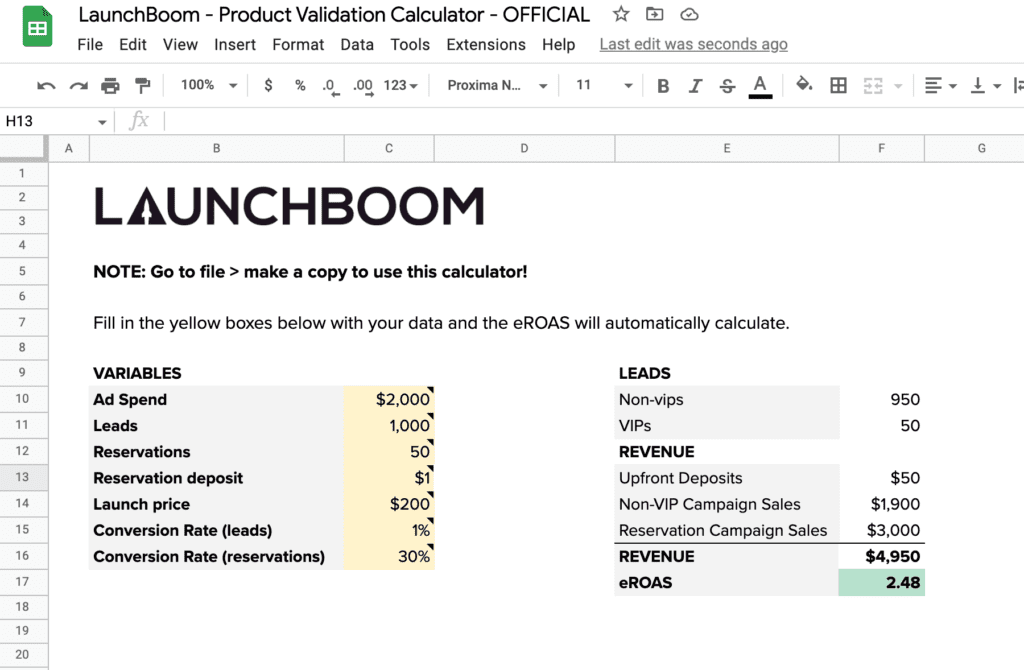Select the Launch price cell $200
Screen dimensions: 1024x670
[x=389, y=503]
